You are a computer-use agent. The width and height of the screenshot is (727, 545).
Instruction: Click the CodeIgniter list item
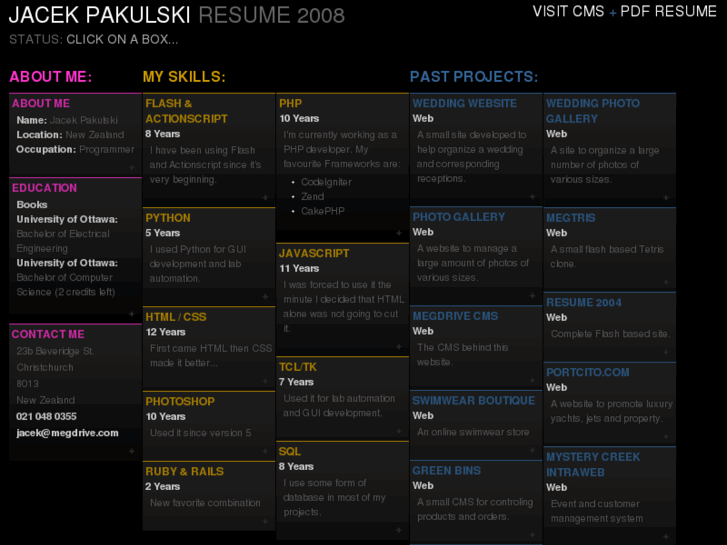pyautogui.click(x=326, y=182)
